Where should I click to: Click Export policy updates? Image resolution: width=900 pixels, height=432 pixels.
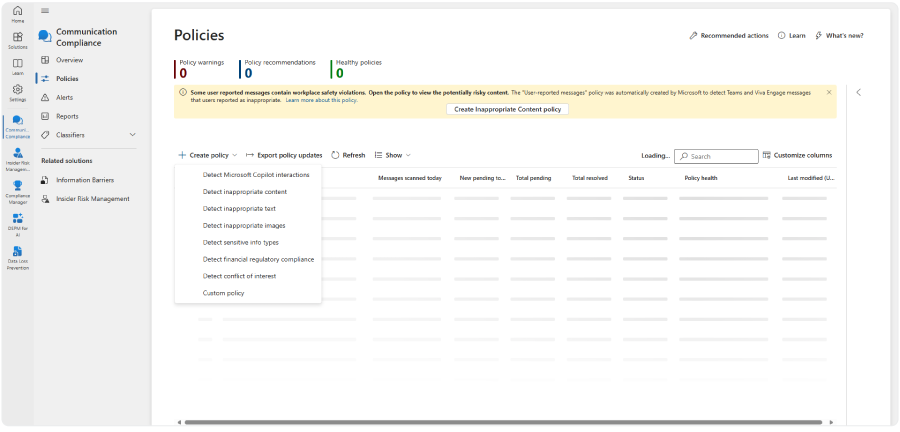click(x=284, y=155)
